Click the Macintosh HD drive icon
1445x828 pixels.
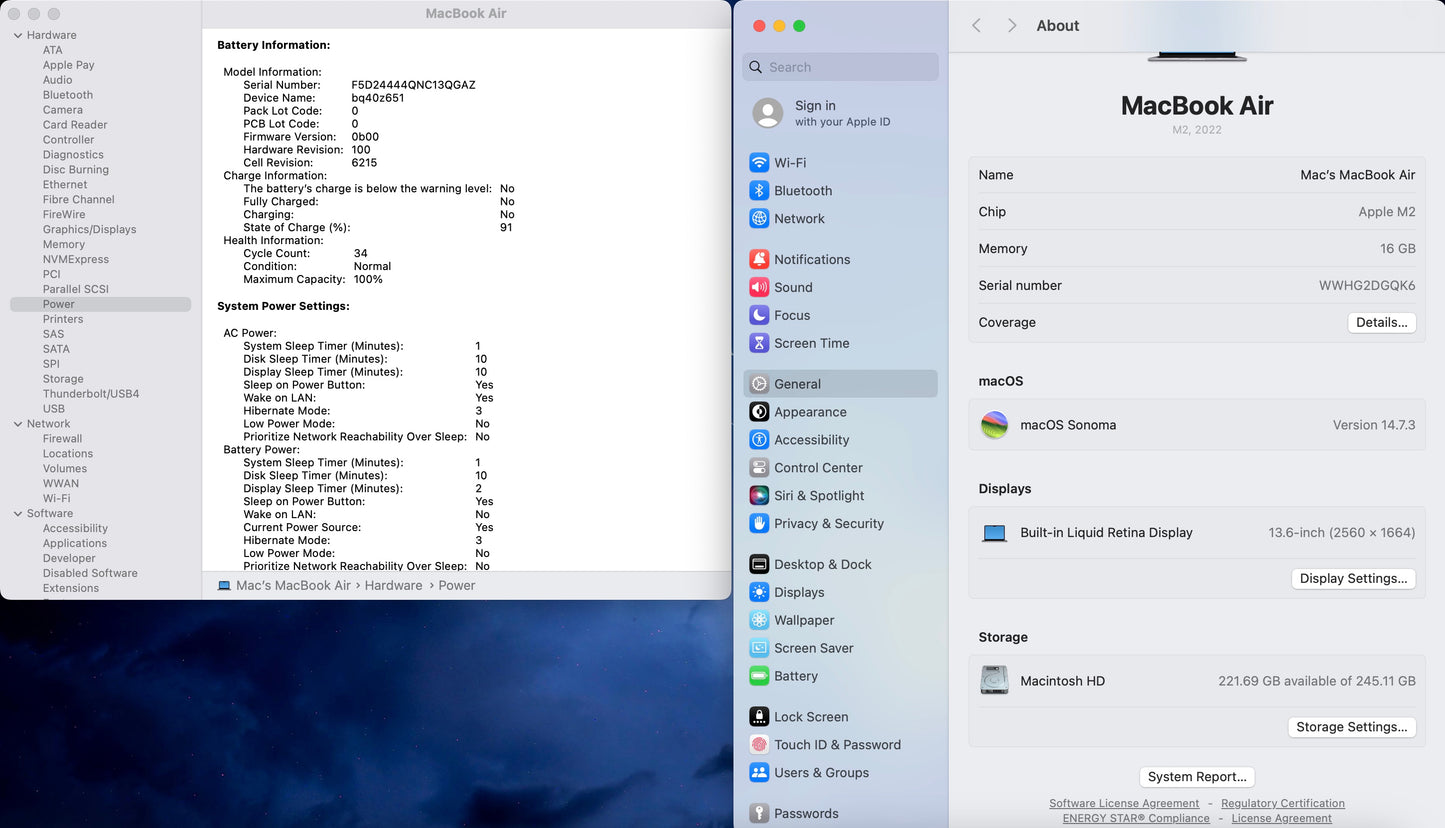tap(994, 681)
